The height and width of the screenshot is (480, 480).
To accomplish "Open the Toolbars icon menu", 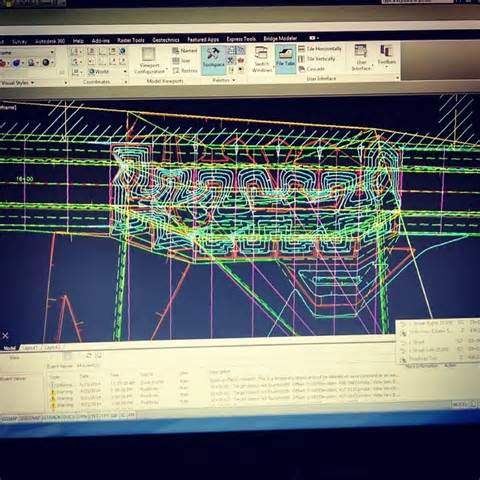I will (x=386, y=51).
